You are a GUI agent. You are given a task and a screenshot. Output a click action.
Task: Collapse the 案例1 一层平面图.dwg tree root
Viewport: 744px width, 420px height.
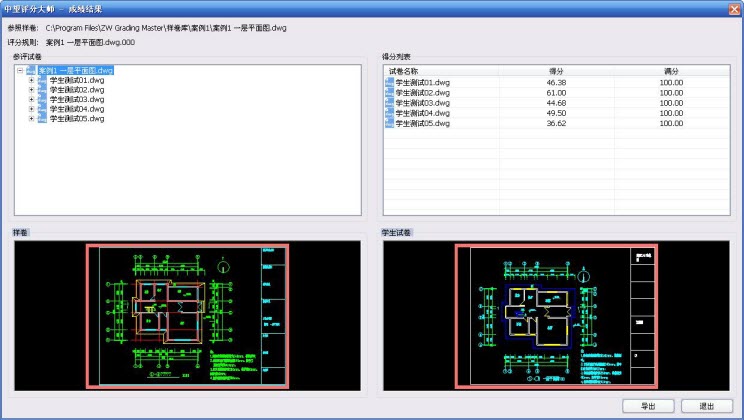click(20, 70)
